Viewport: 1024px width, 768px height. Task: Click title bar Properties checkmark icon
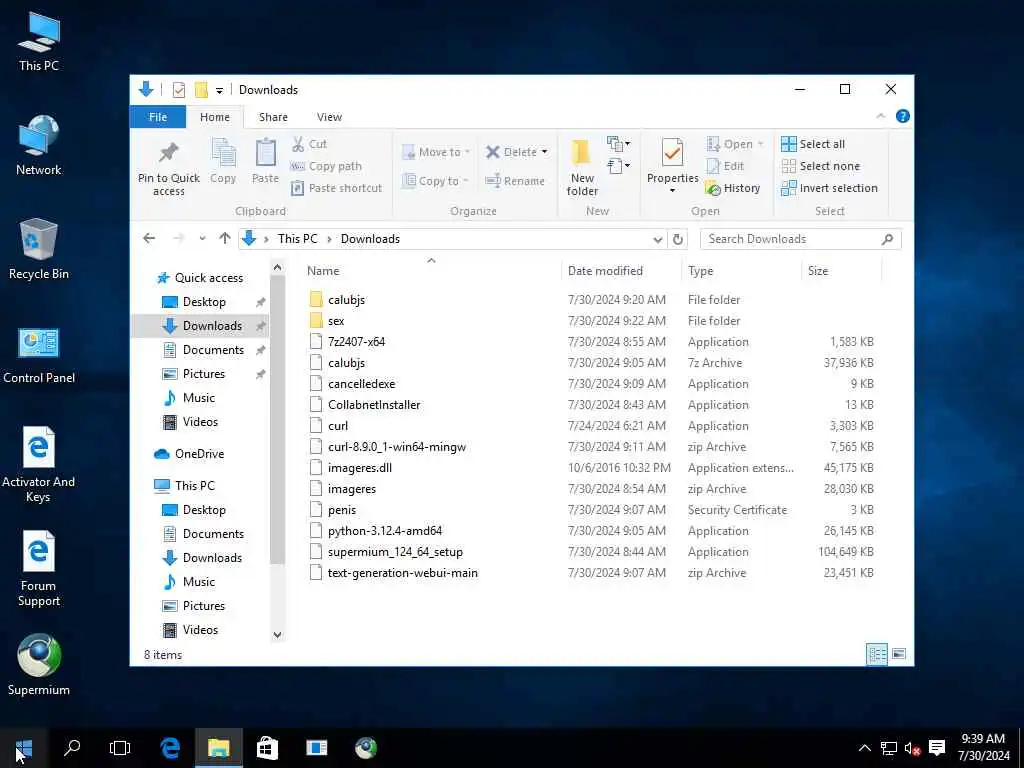(178, 89)
